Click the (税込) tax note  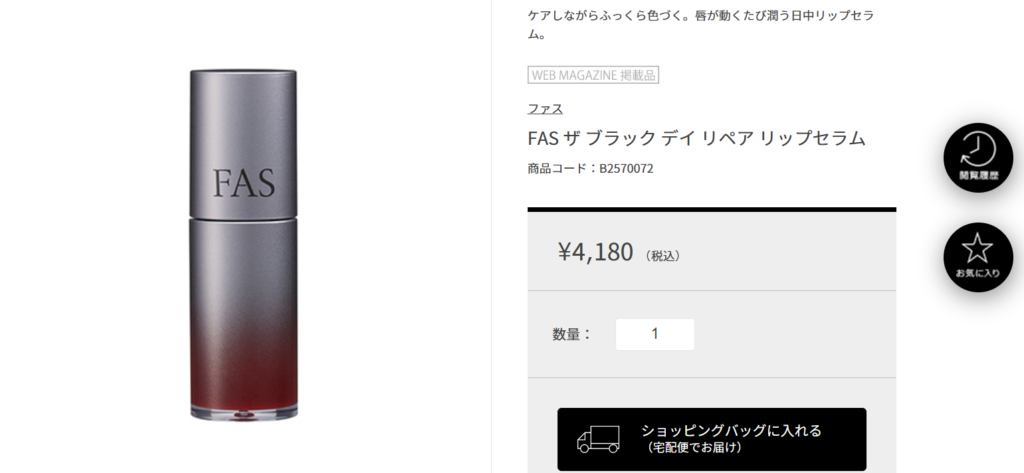[x=663, y=256]
